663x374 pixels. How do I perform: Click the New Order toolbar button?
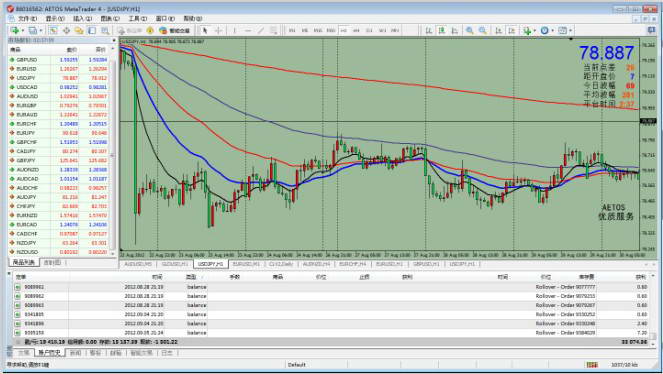tap(129, 30)
